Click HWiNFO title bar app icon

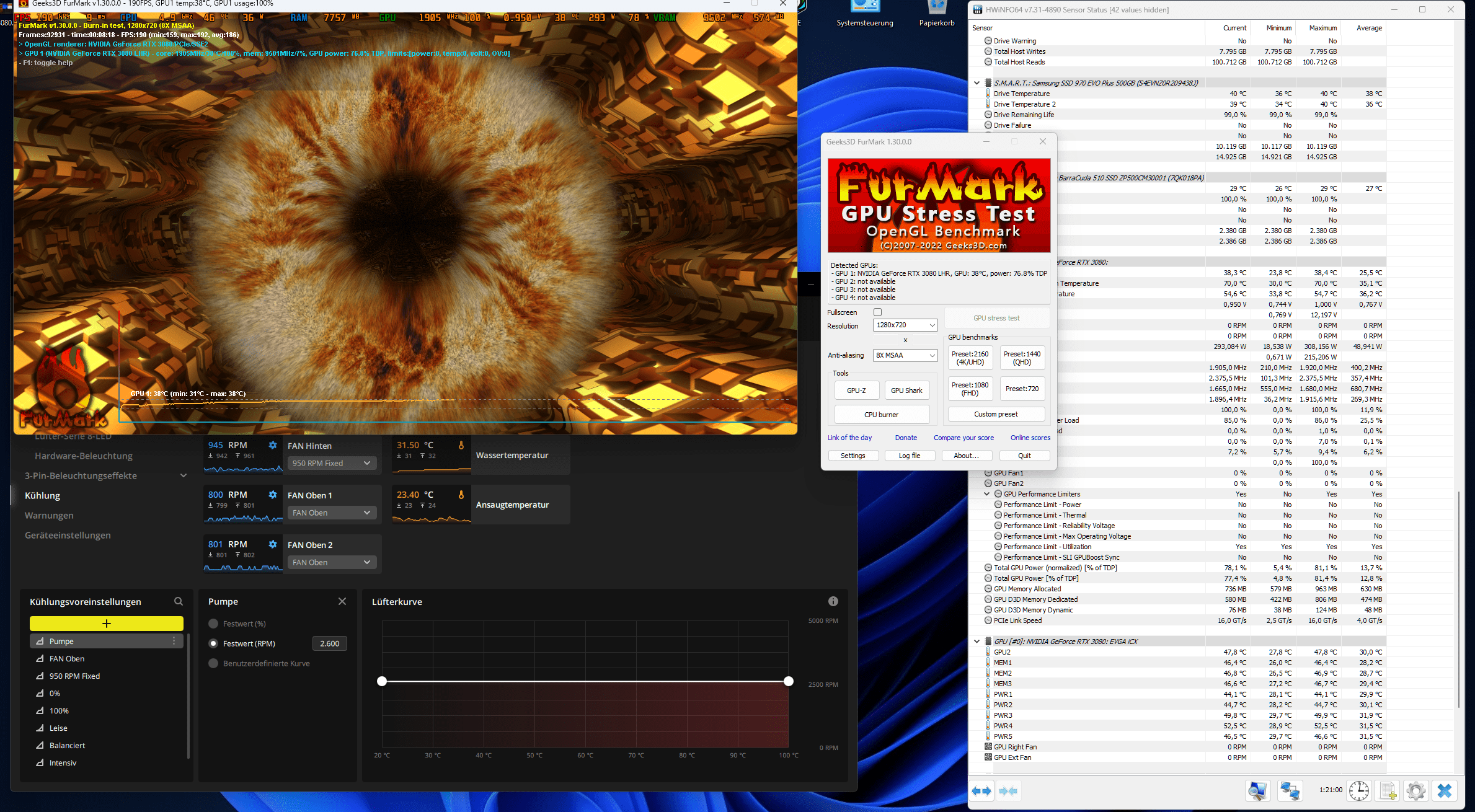(978, 9)
